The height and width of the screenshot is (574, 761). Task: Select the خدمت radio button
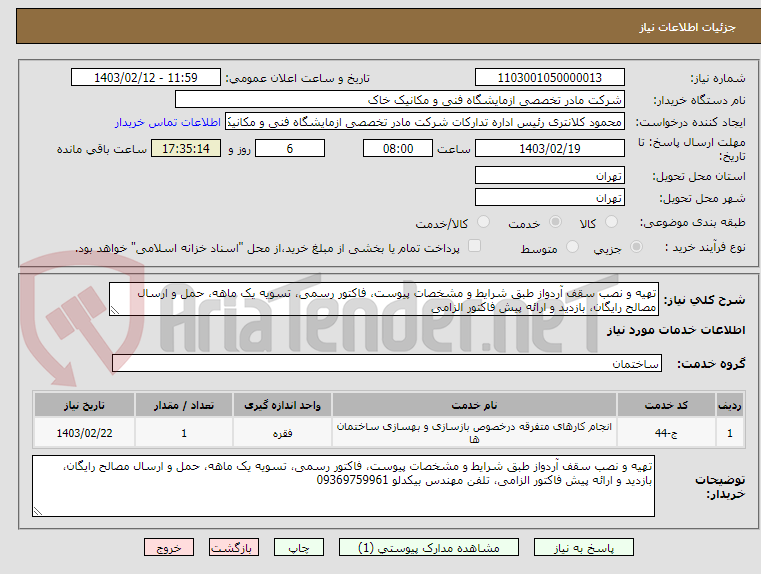click(x=555, y=222)
